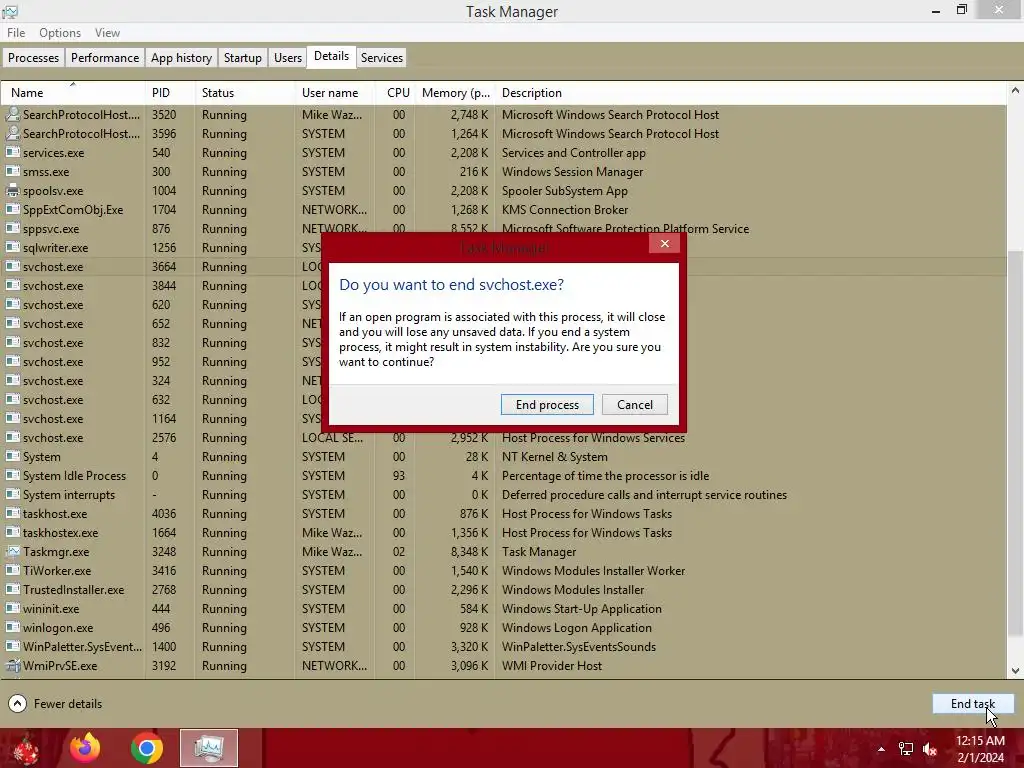This screenshot has width=1024, height=768.
Task: Click the WinPaletter.SysEvent process icon
Action: click(12, 647)
